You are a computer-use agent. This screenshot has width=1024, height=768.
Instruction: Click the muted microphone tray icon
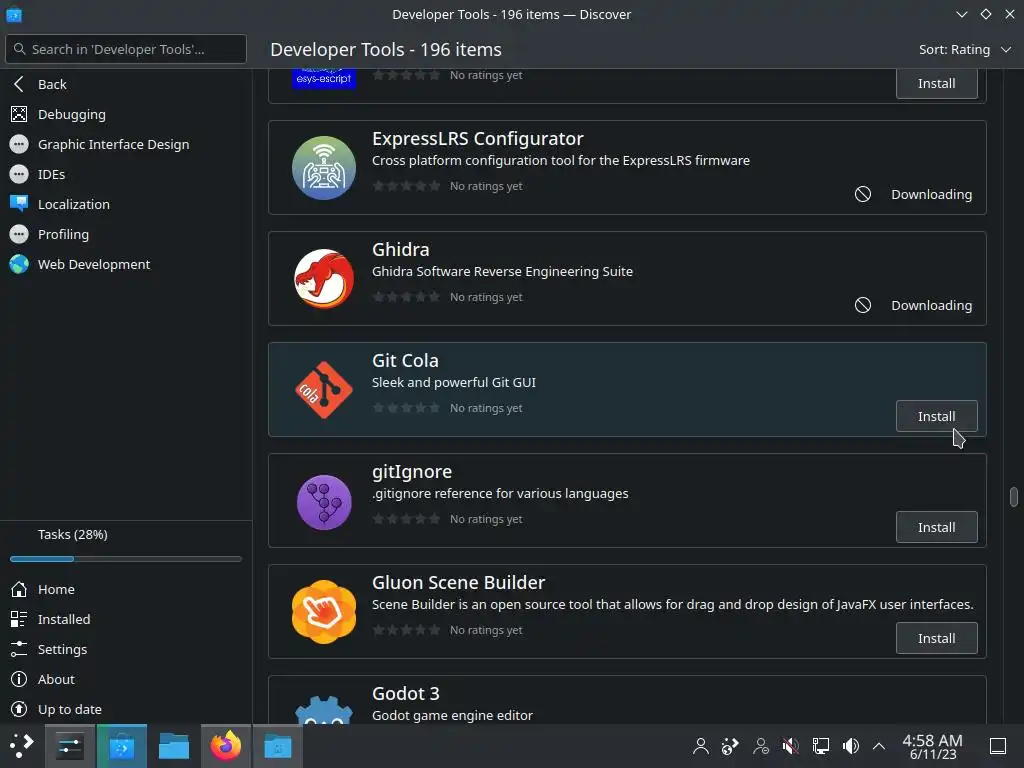pyautogui.click(x=790, y=746)
